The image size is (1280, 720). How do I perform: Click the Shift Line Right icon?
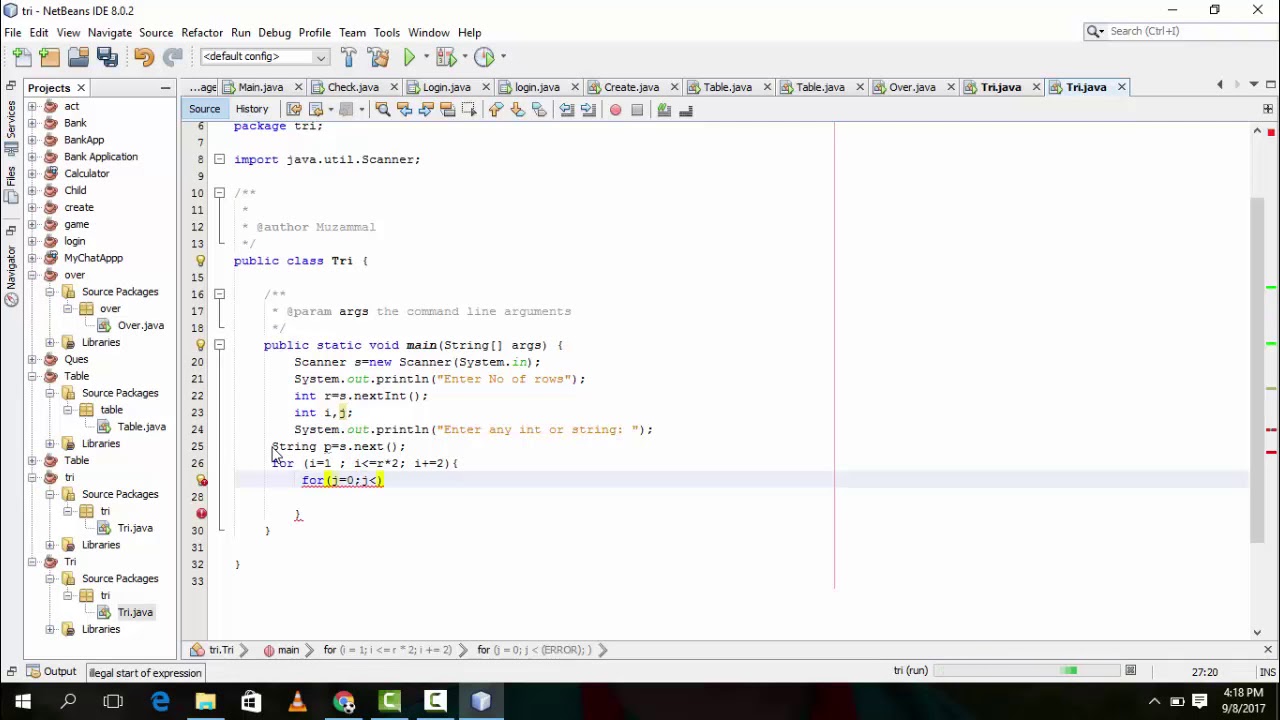click(x=588, y=110)
